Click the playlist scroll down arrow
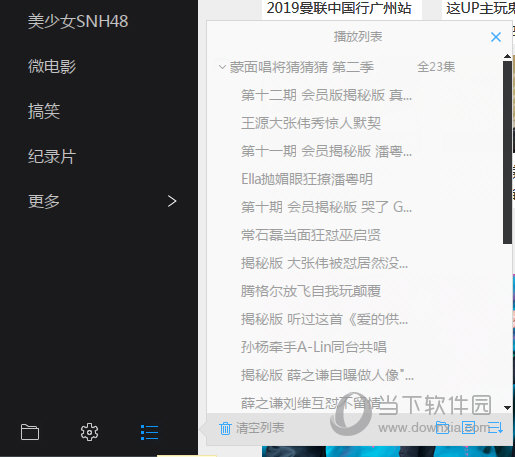 click(x=507, y=408)
